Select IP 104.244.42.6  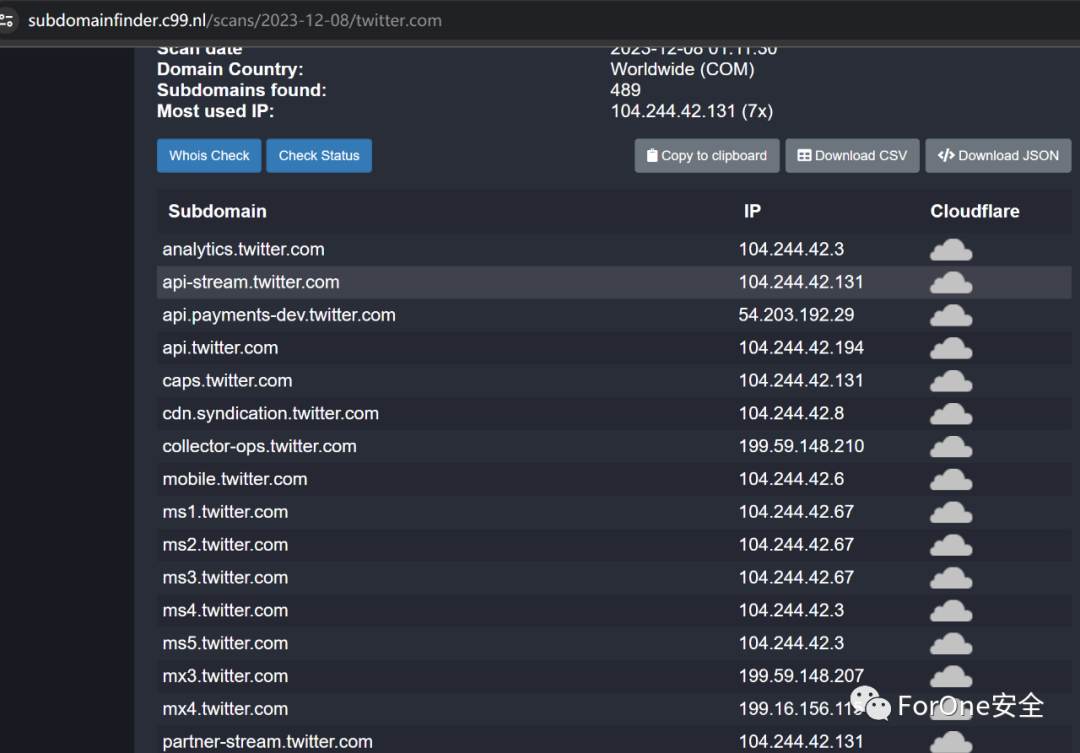[791, 479]
